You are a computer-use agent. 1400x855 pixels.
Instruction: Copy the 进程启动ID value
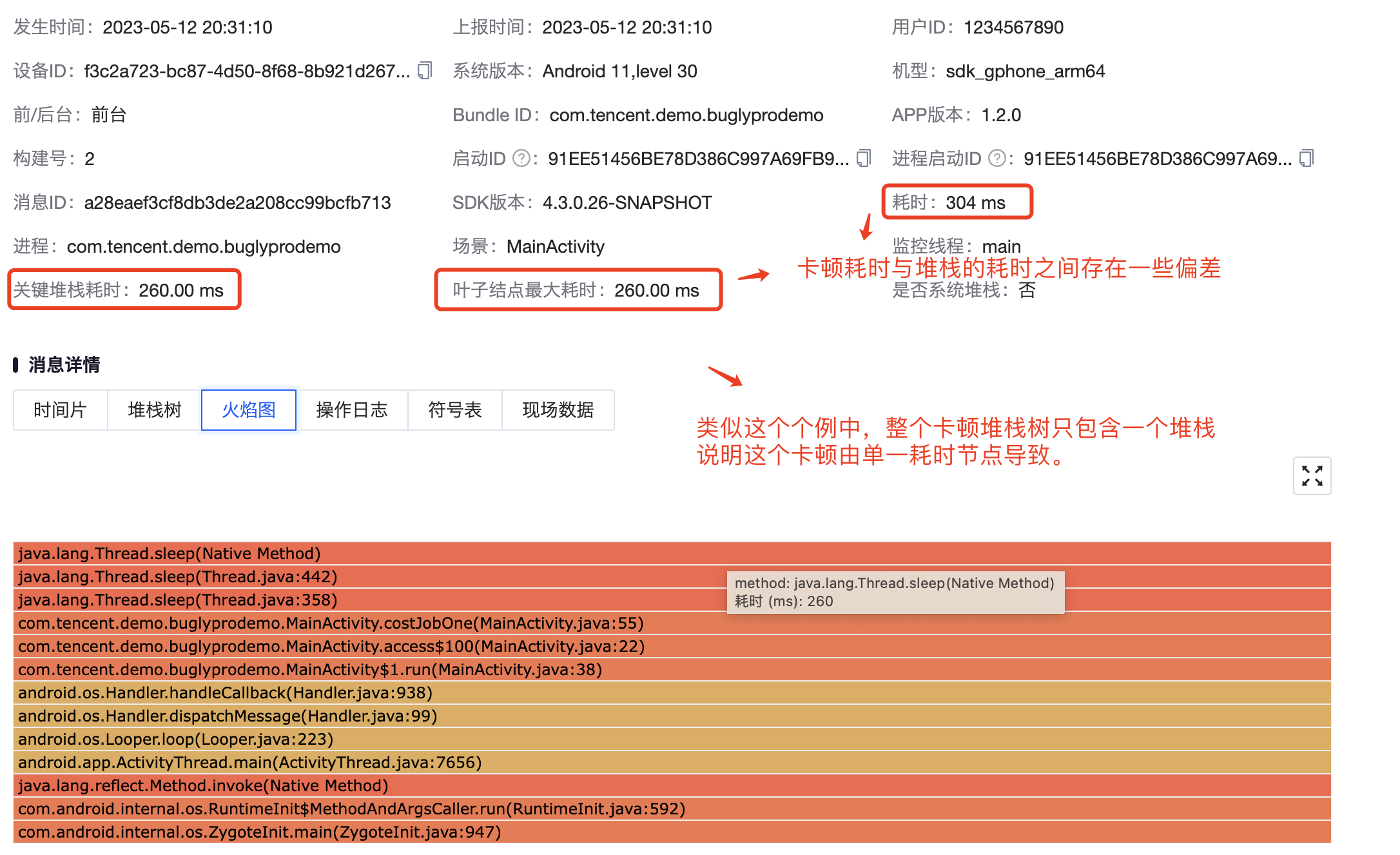click(1307, 158)
